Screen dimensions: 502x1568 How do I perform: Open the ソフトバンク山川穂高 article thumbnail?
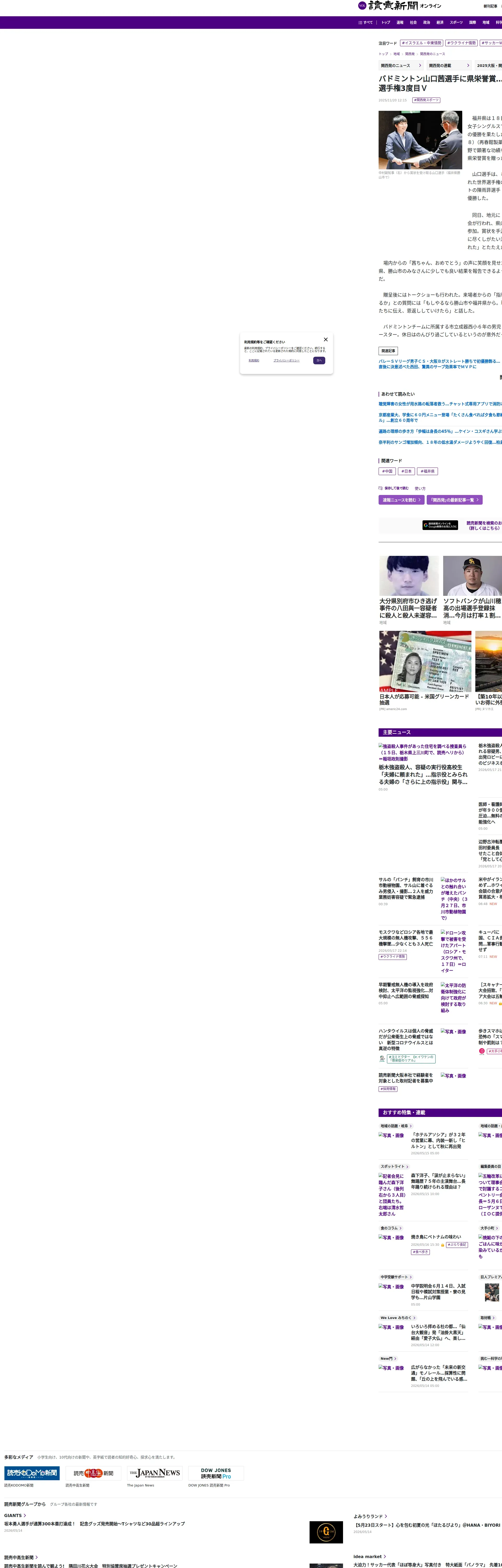473,576
